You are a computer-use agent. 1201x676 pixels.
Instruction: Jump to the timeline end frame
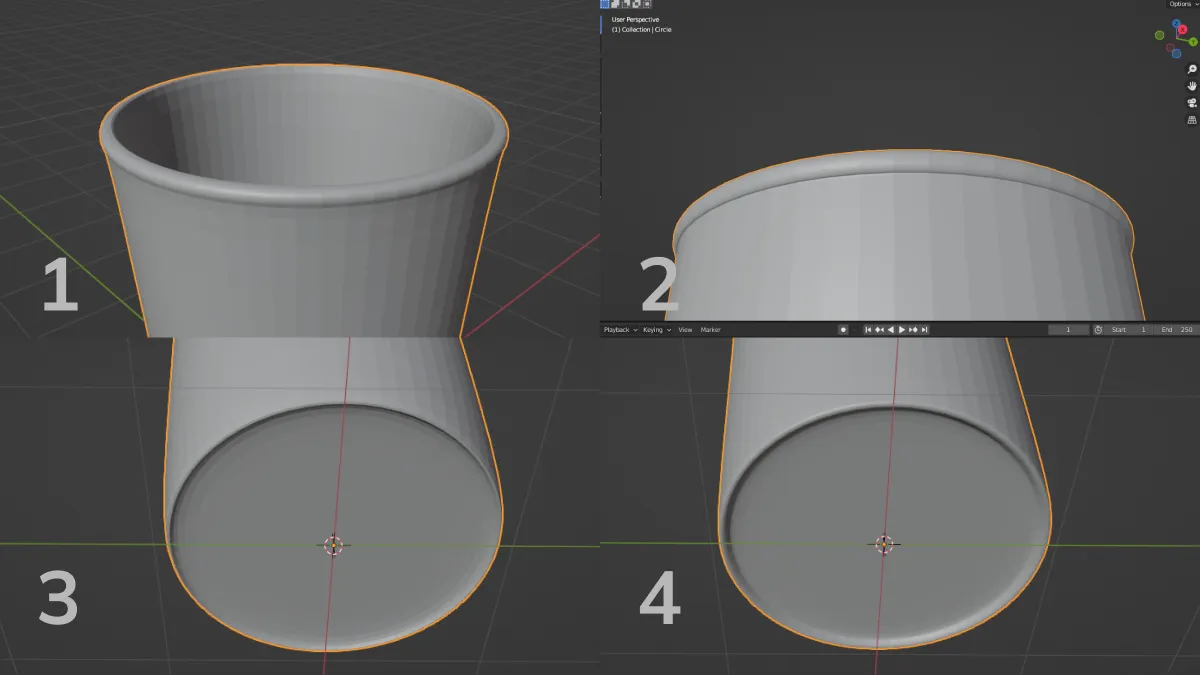coord(925,330)
